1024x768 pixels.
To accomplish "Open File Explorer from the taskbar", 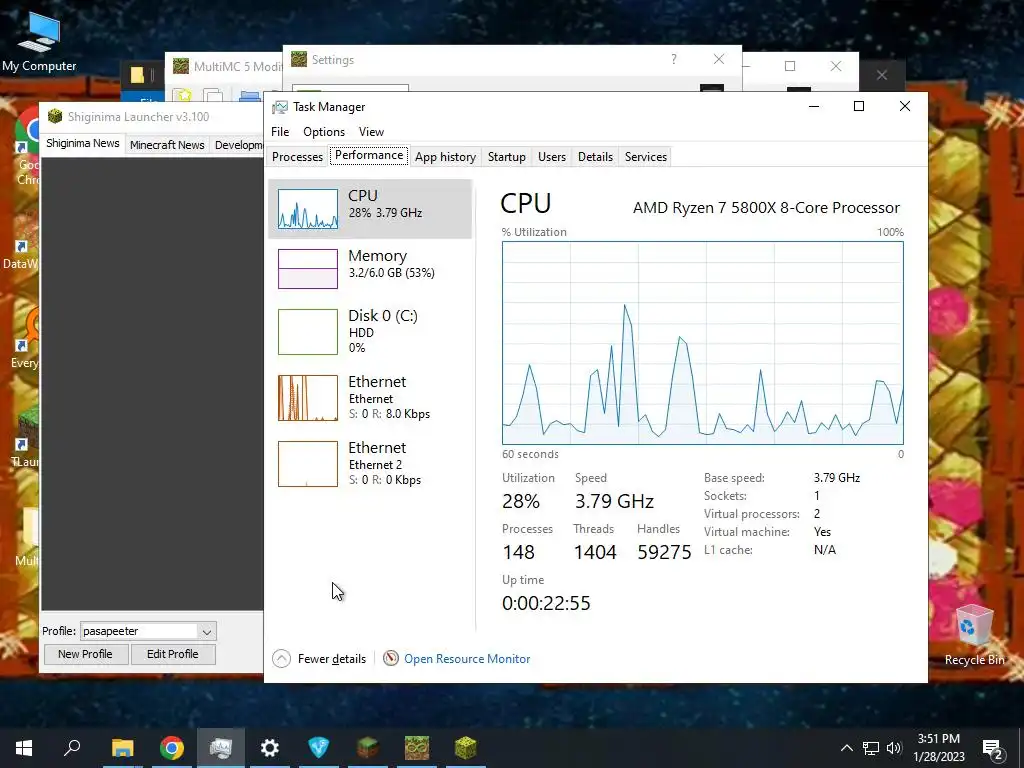I will tap(122, 748).
